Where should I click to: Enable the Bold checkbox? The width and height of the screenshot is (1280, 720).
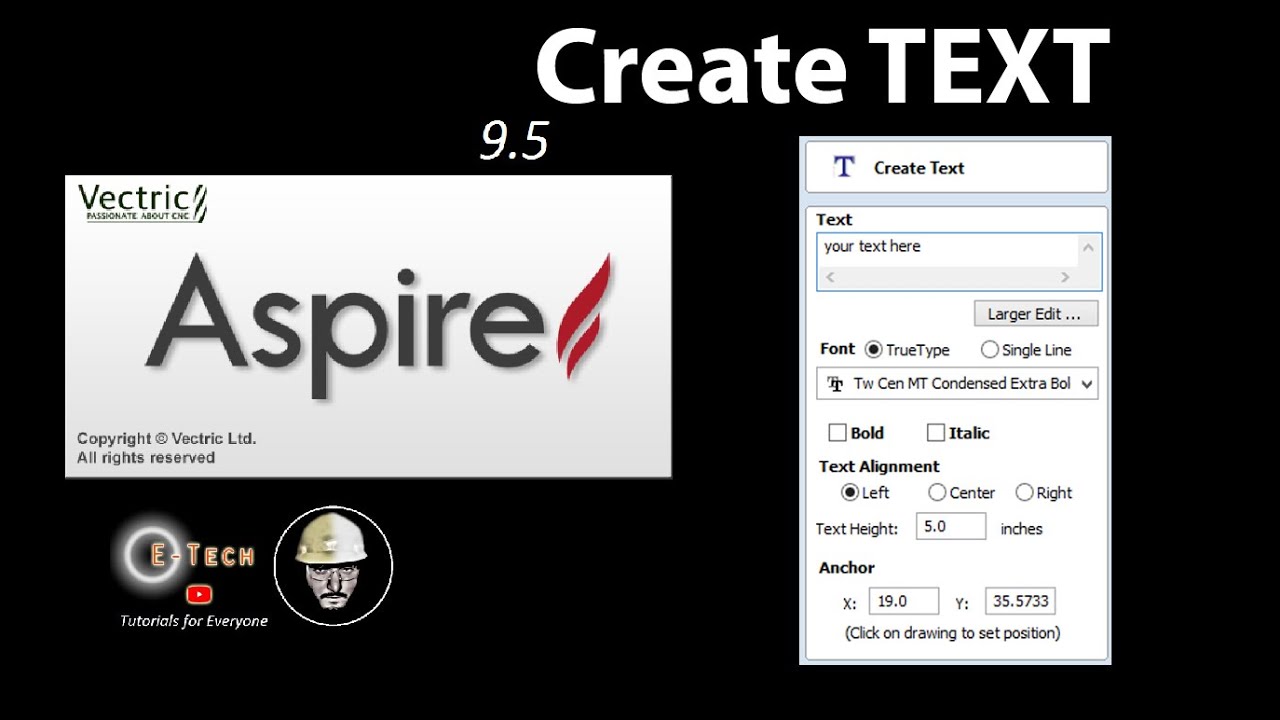[837, 433]
